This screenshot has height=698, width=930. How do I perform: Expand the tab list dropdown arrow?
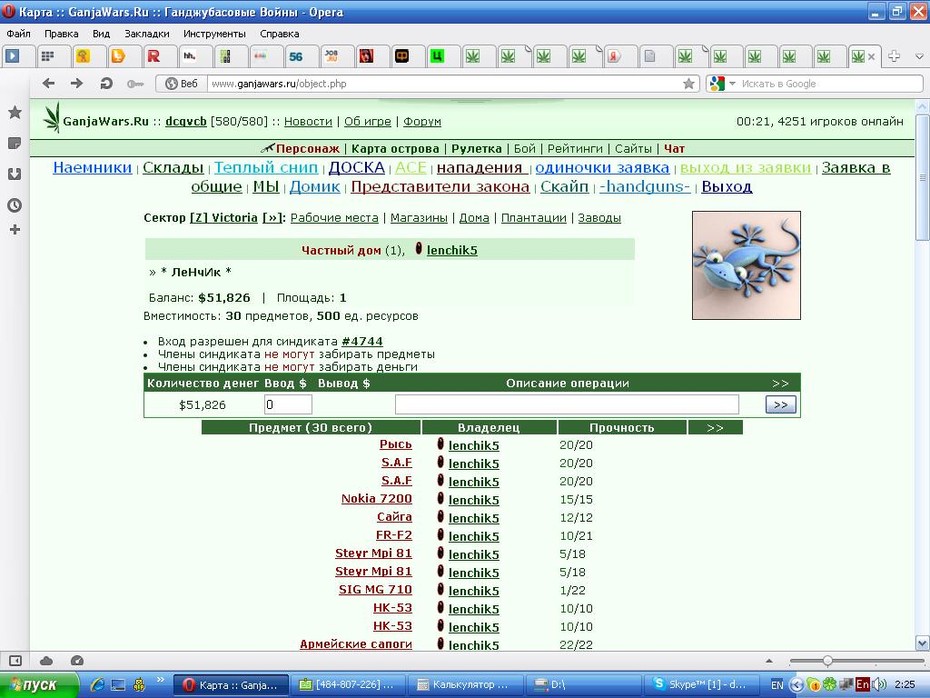click(919, 57)
